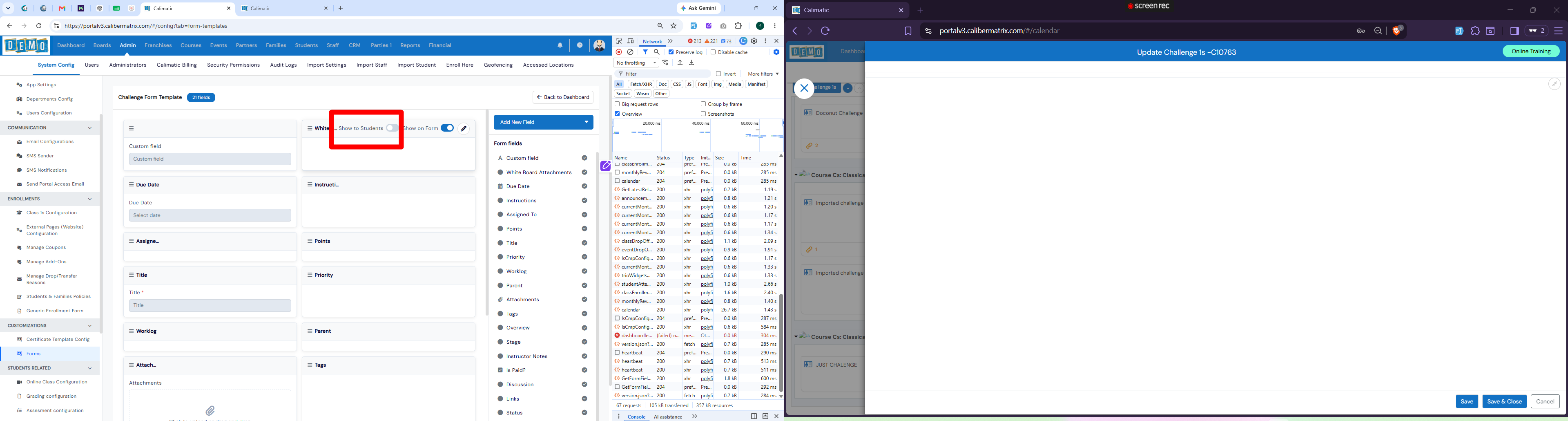Click the Save & Close button

(1504, 401)
